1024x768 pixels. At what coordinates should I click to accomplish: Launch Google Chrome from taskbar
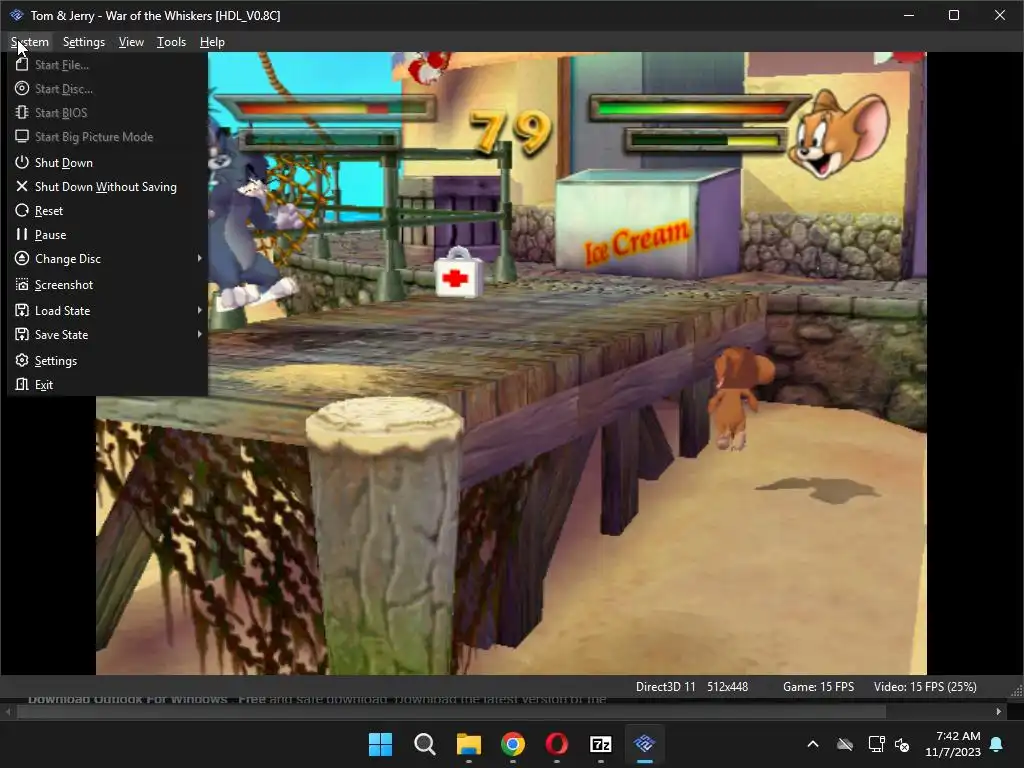[x=513, y=744]
